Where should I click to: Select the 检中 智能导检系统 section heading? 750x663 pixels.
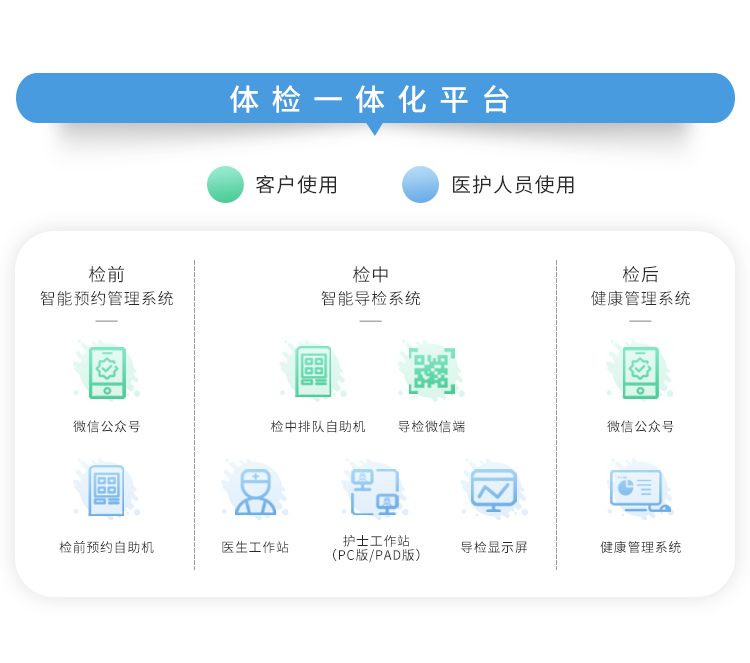371,286
